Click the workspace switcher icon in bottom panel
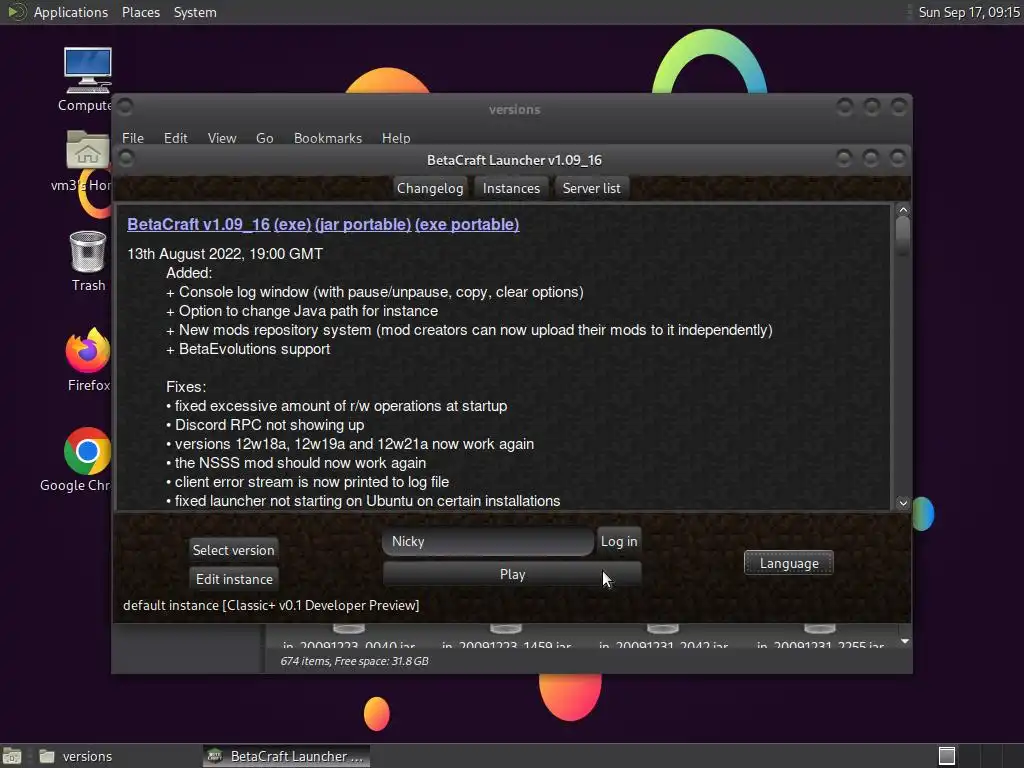 pyautogui.click(x=947, y=756)
